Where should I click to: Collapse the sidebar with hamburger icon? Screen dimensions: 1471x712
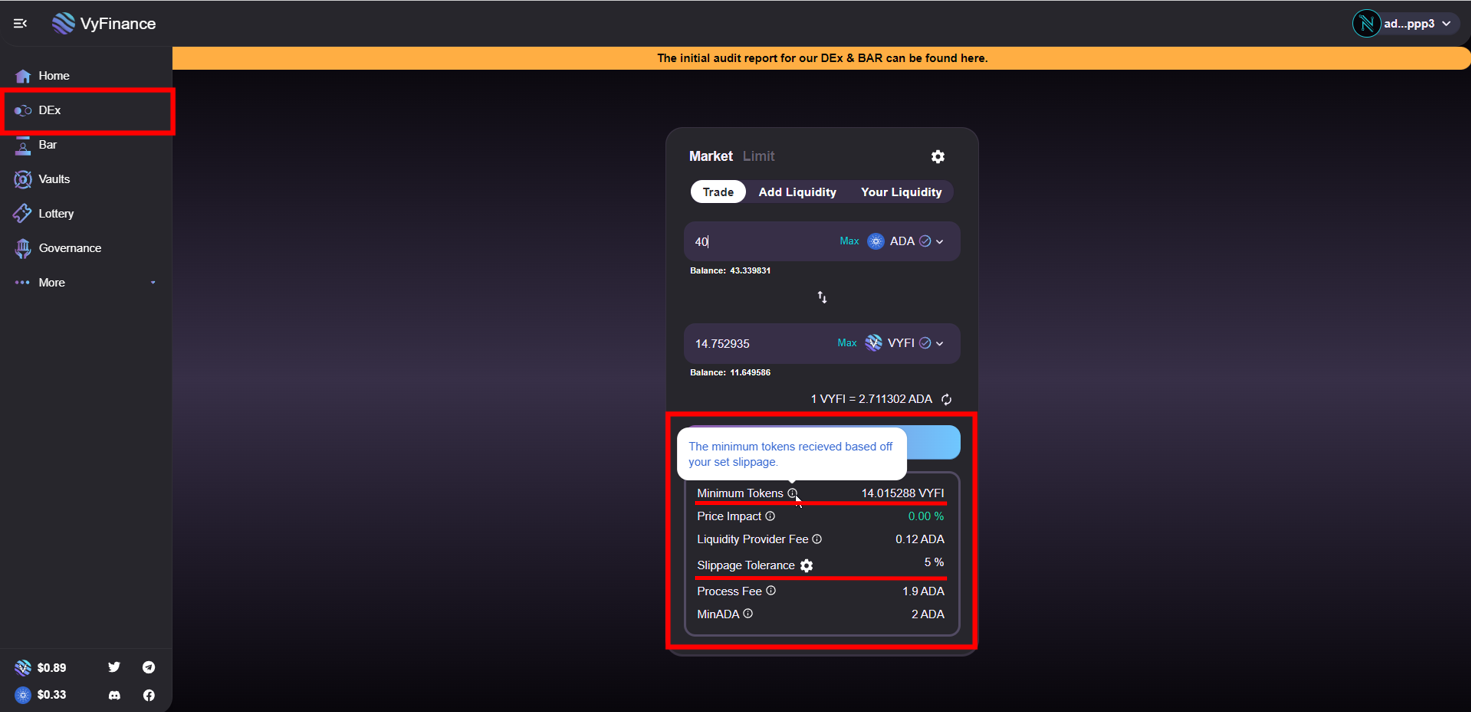pyautogui.click(x=20, y=23)
